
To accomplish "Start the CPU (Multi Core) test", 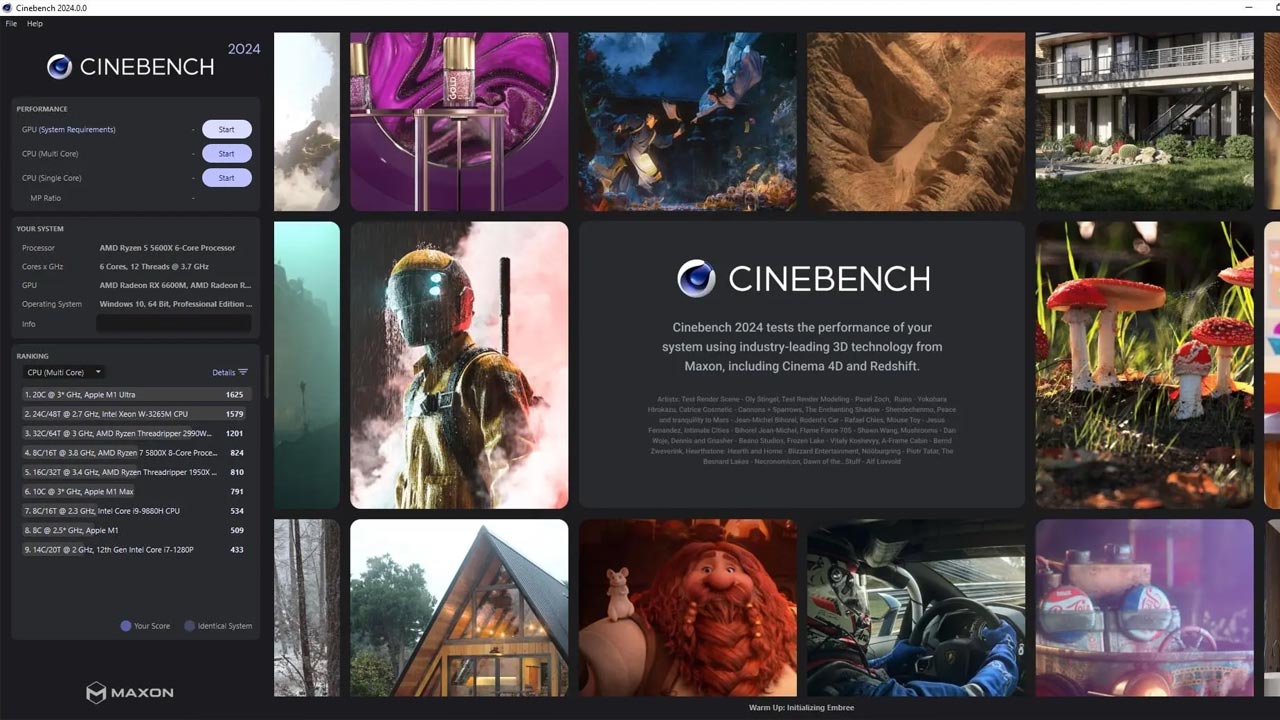I will point(226,154).
